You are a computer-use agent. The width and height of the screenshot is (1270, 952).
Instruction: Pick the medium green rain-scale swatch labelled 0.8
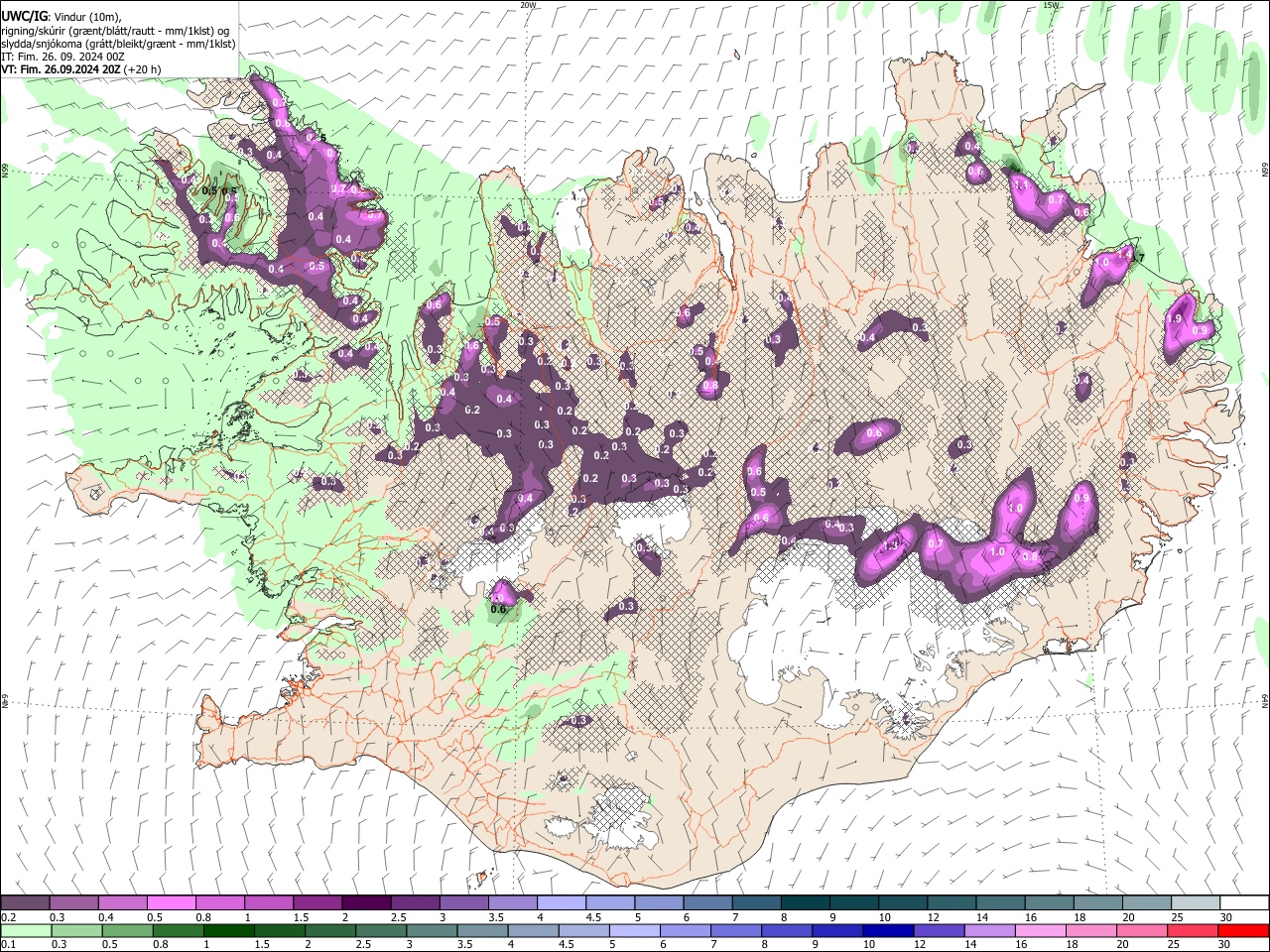coord(179,930)
